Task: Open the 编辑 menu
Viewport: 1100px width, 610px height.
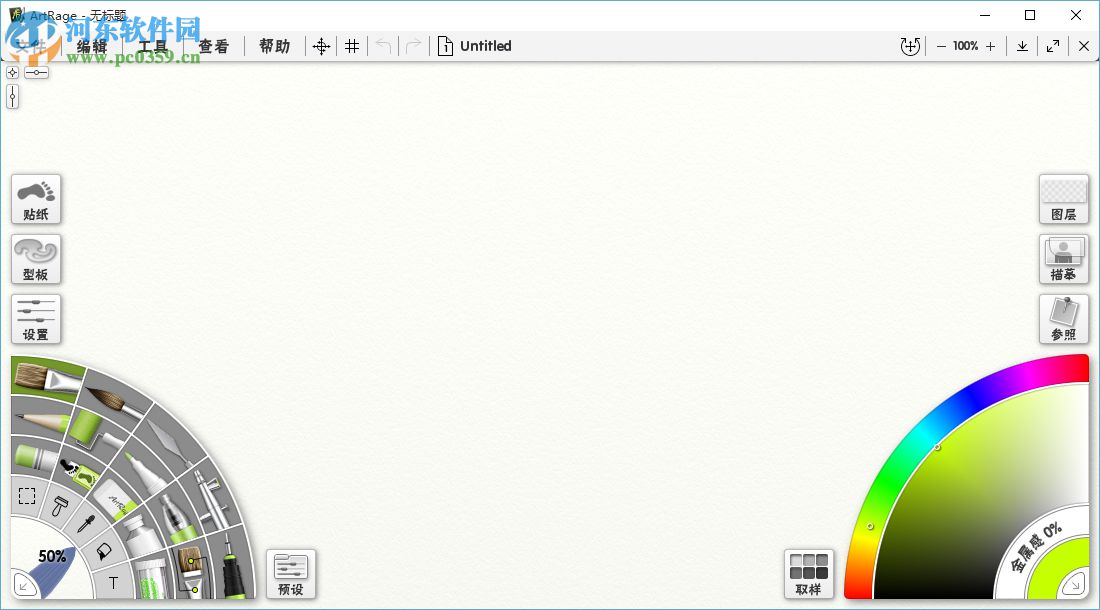Action: [x=92, y=46]
